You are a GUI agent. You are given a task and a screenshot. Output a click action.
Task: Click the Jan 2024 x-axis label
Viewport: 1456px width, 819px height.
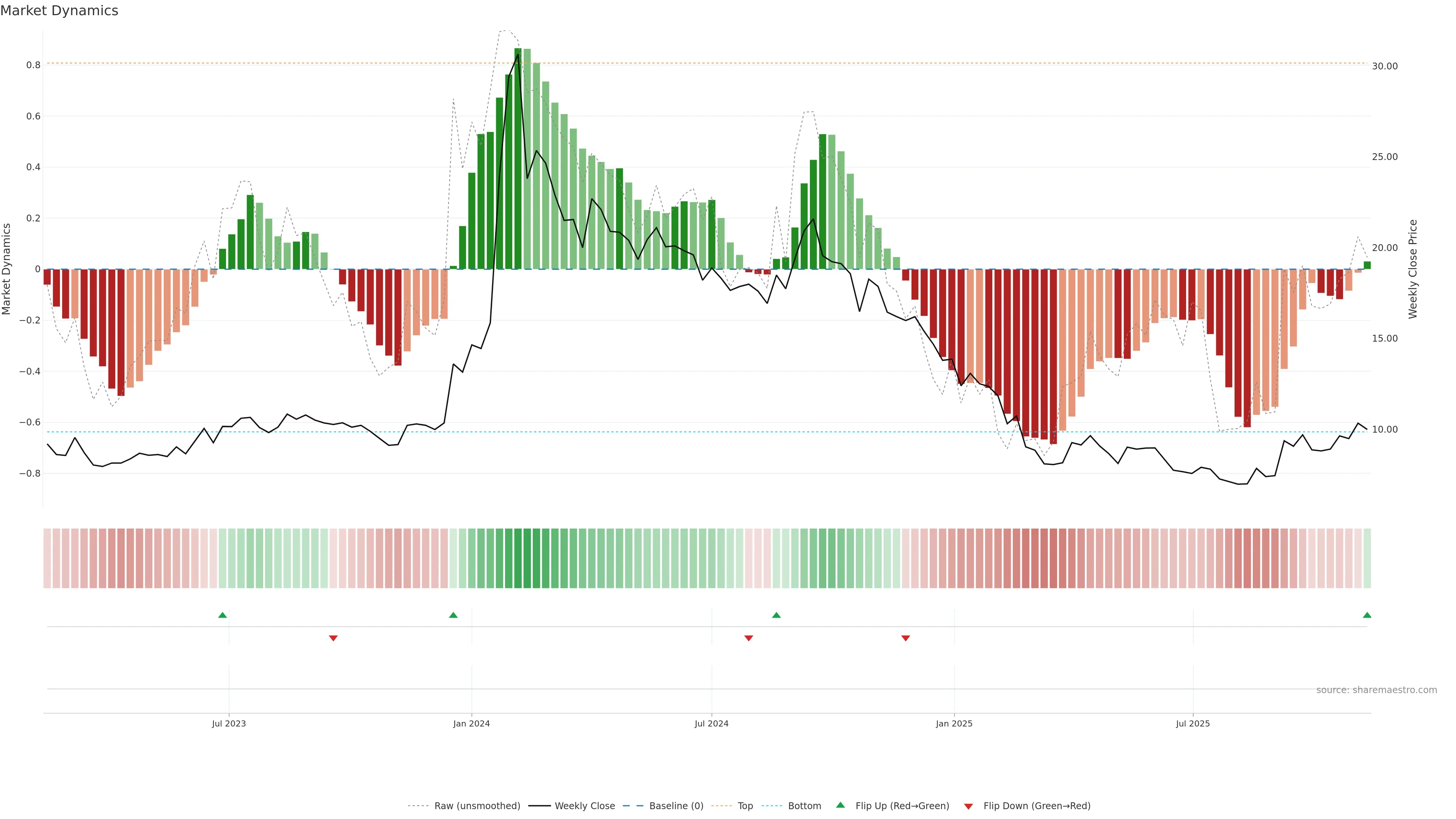tap(471, 723)
